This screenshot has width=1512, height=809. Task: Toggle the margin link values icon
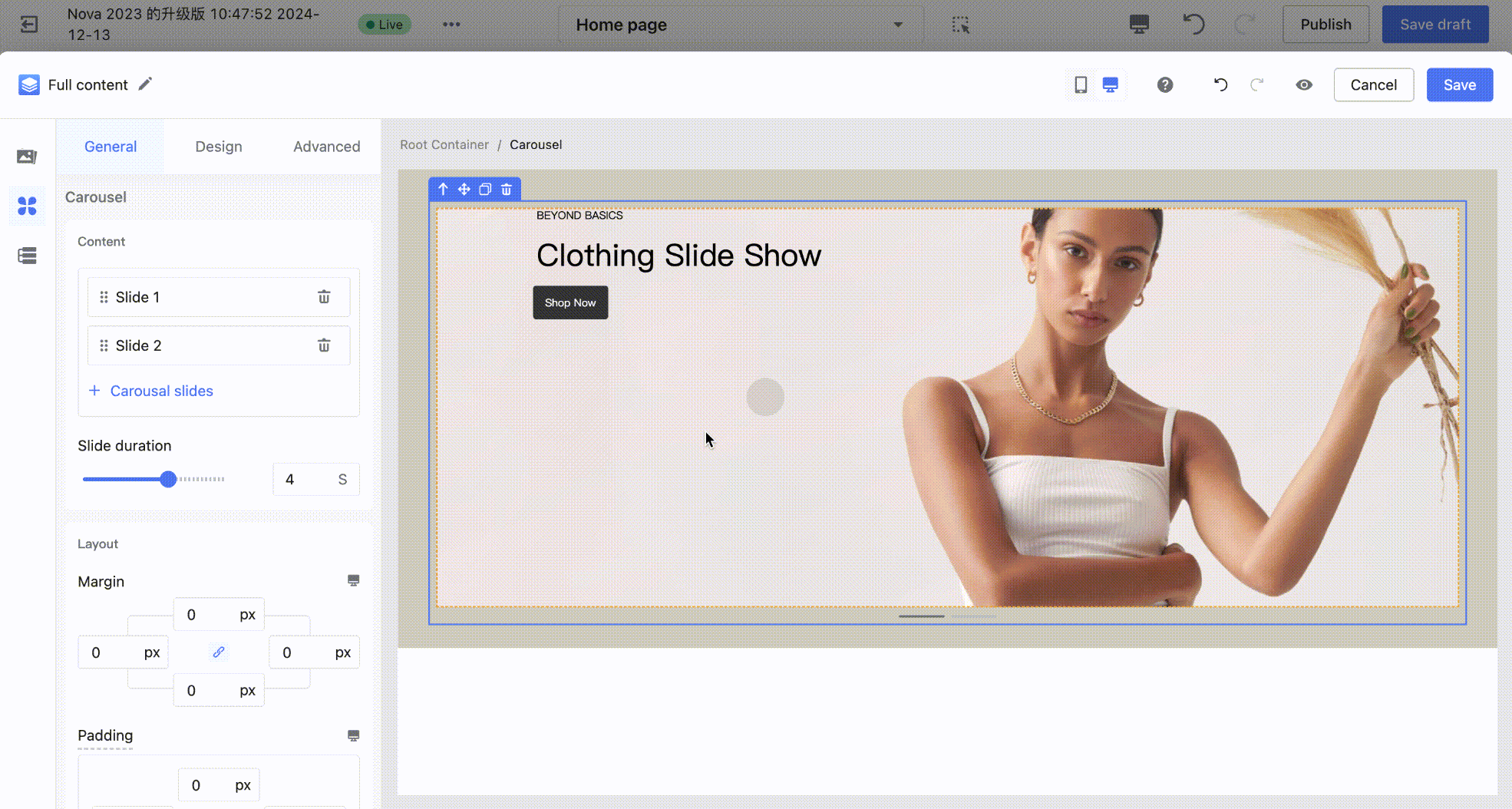[219, 652]
